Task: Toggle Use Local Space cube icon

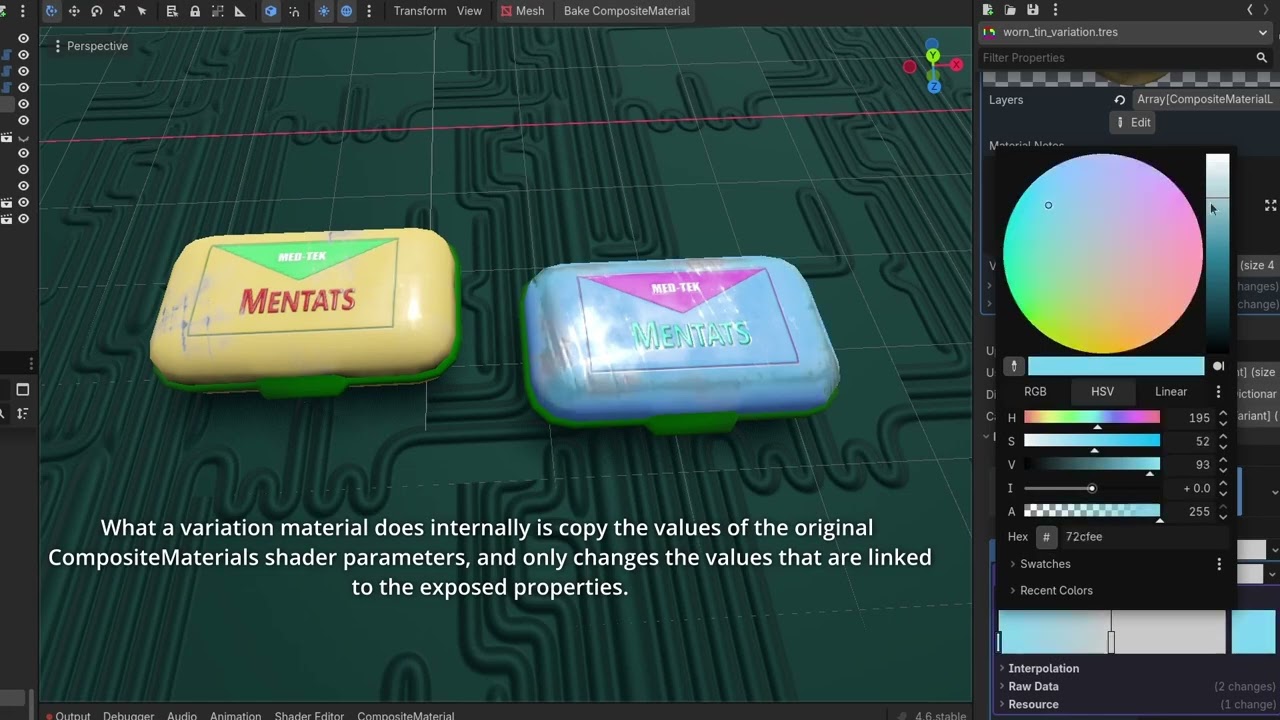Action: 271,11
